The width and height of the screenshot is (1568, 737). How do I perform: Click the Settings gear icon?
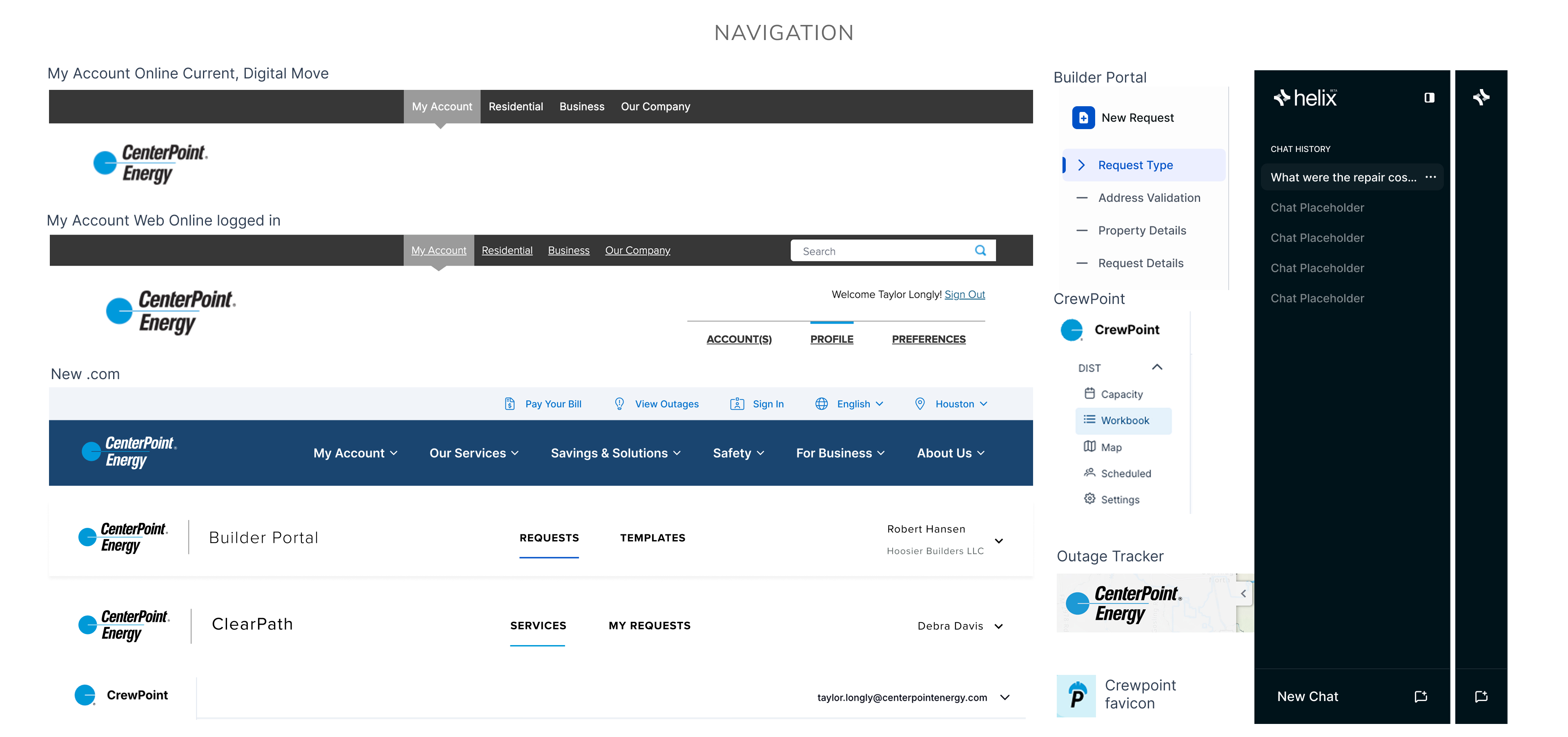click(x=1089, y=499)
